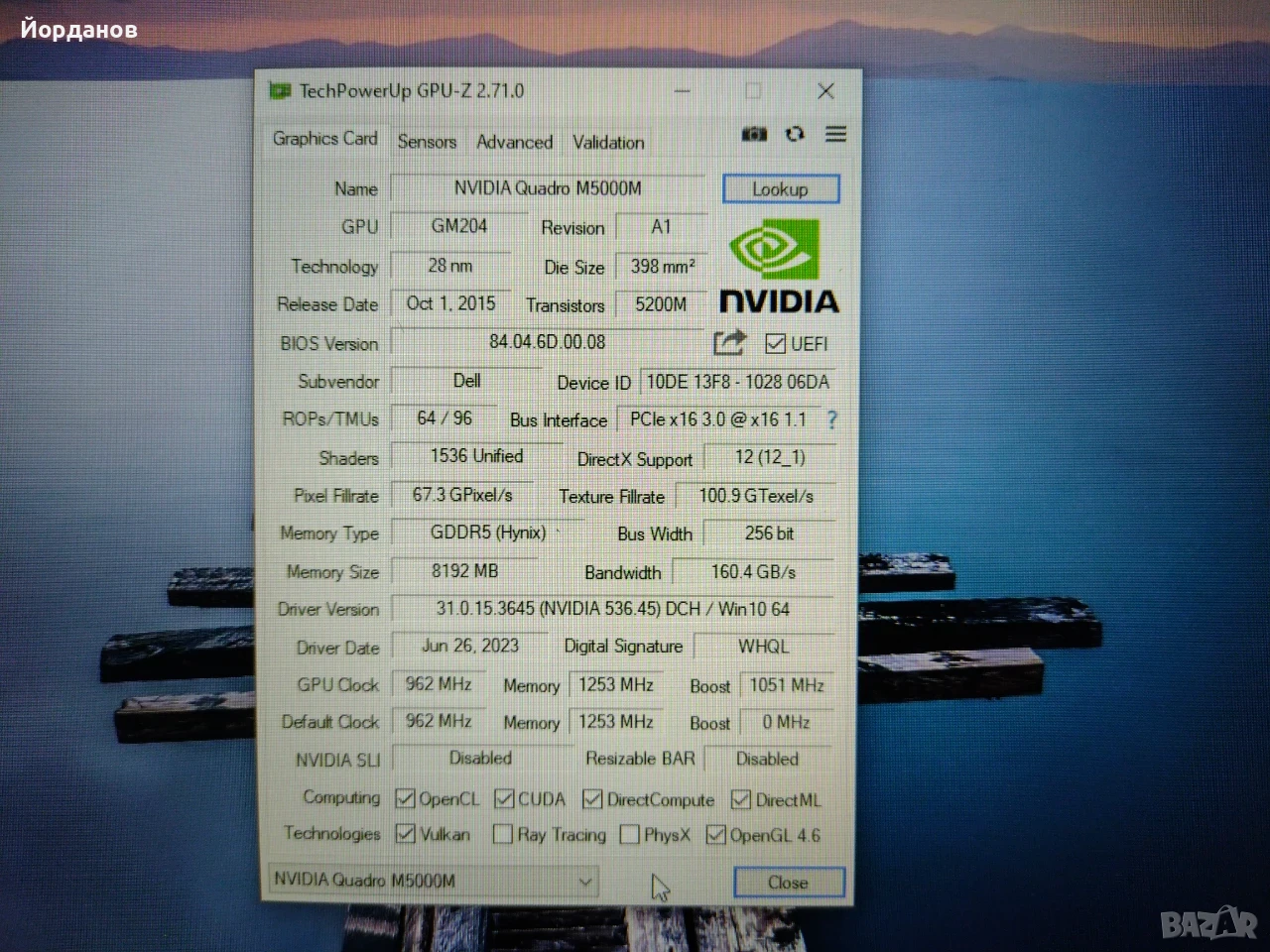Click the Lookup button
Image resolution: width=1270 pixels, height=952 pixels.
pyautogui.click(x=781, y=189)
